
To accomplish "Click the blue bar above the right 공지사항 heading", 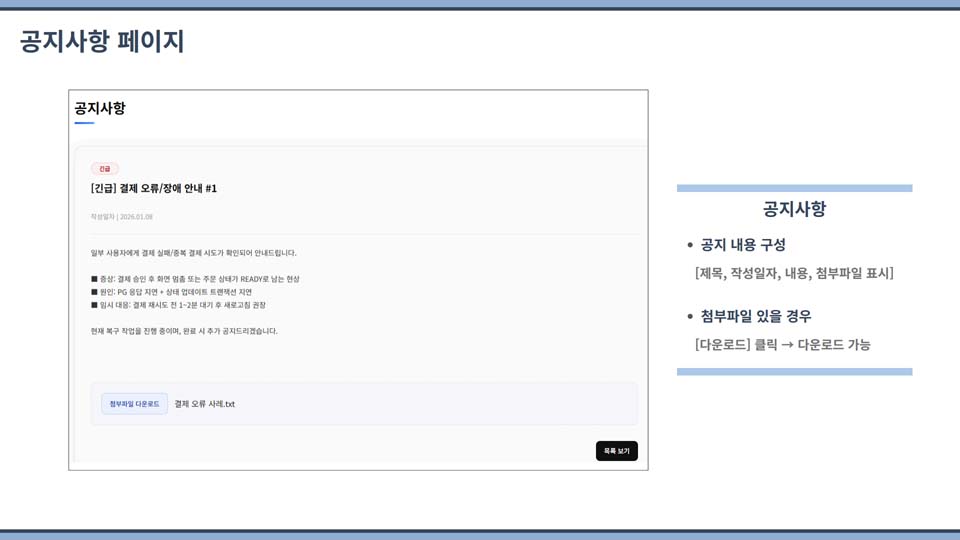I will (794, 188).
